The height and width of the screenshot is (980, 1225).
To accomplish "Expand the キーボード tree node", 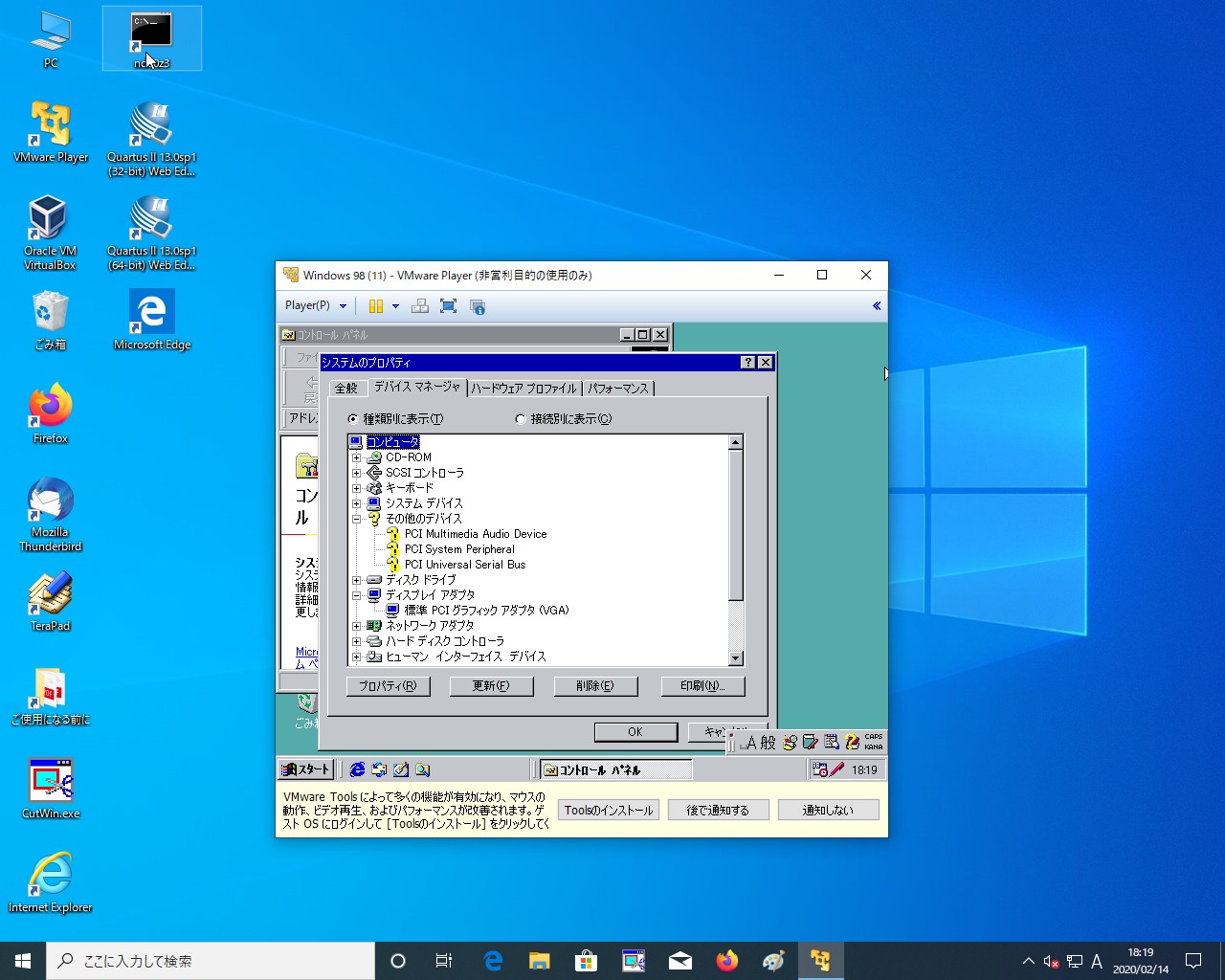I will (x=356, y=488).
